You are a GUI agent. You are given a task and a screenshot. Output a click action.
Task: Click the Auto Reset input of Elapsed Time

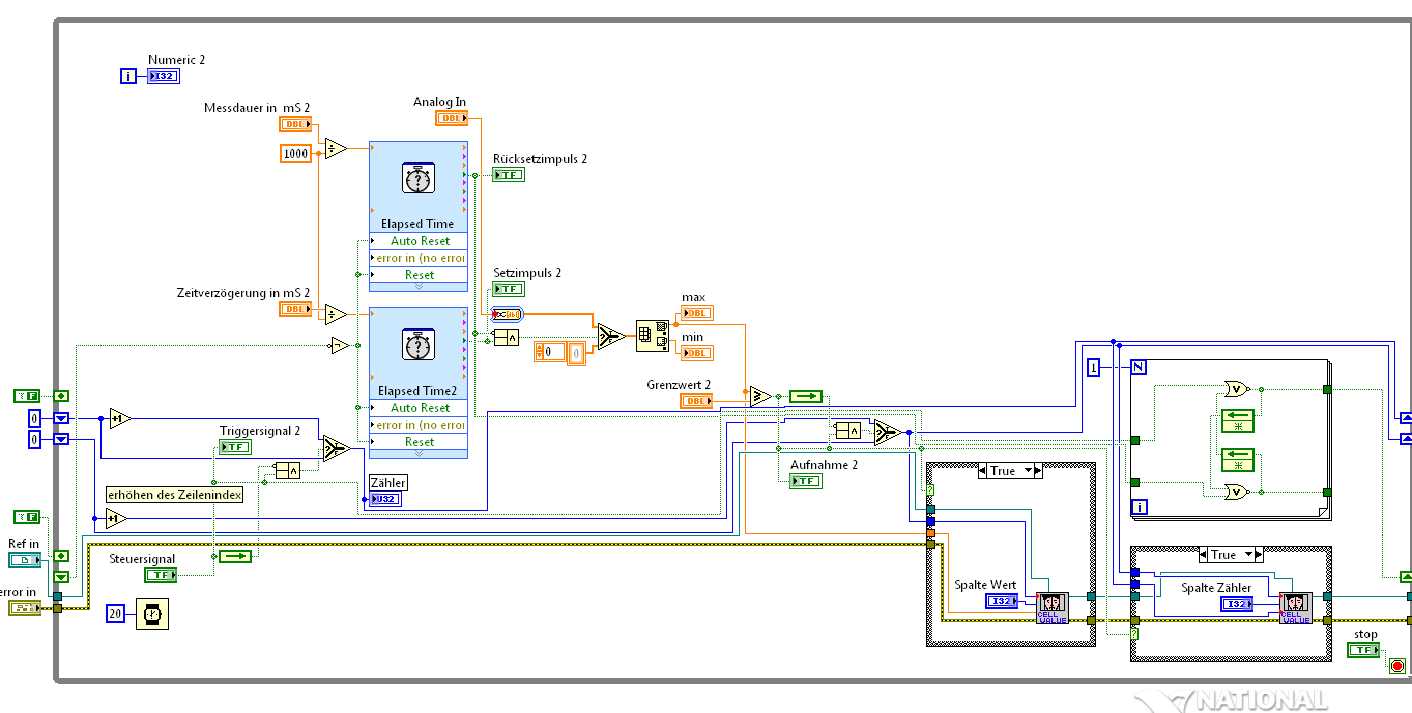418,241
